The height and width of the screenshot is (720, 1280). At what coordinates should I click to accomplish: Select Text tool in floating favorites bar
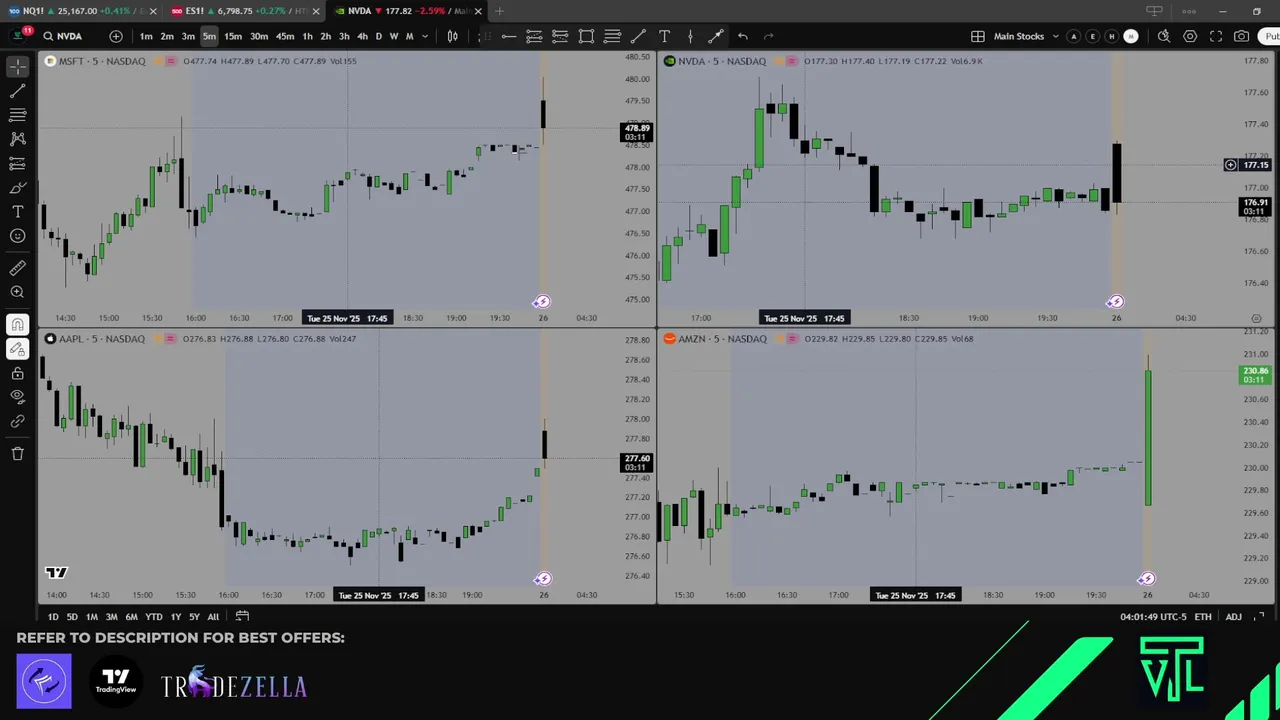click(x=664, y=36)
